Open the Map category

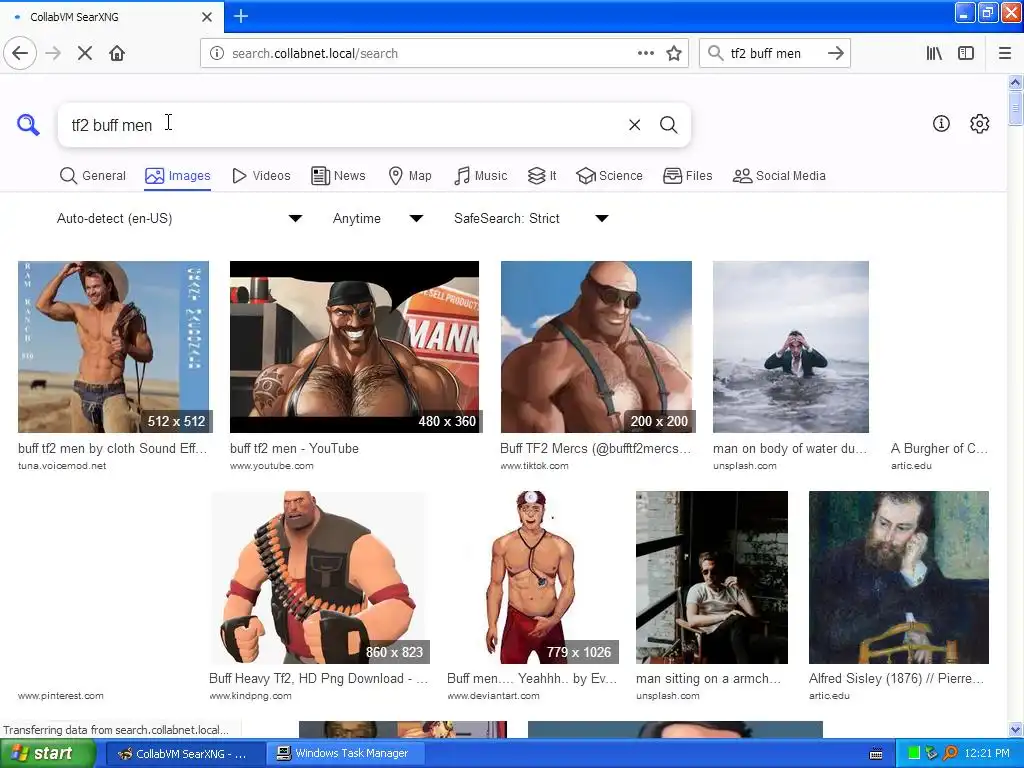[410, 176]
